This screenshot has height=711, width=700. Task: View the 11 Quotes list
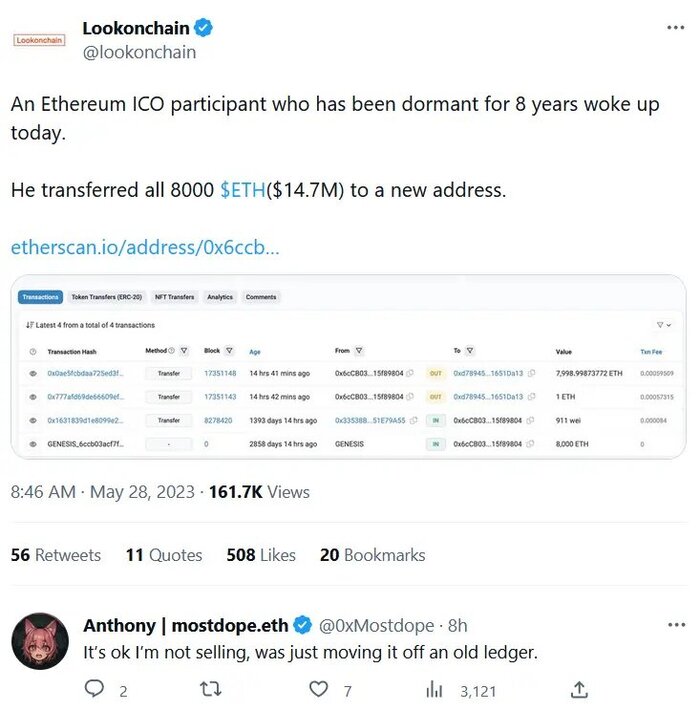164,555
